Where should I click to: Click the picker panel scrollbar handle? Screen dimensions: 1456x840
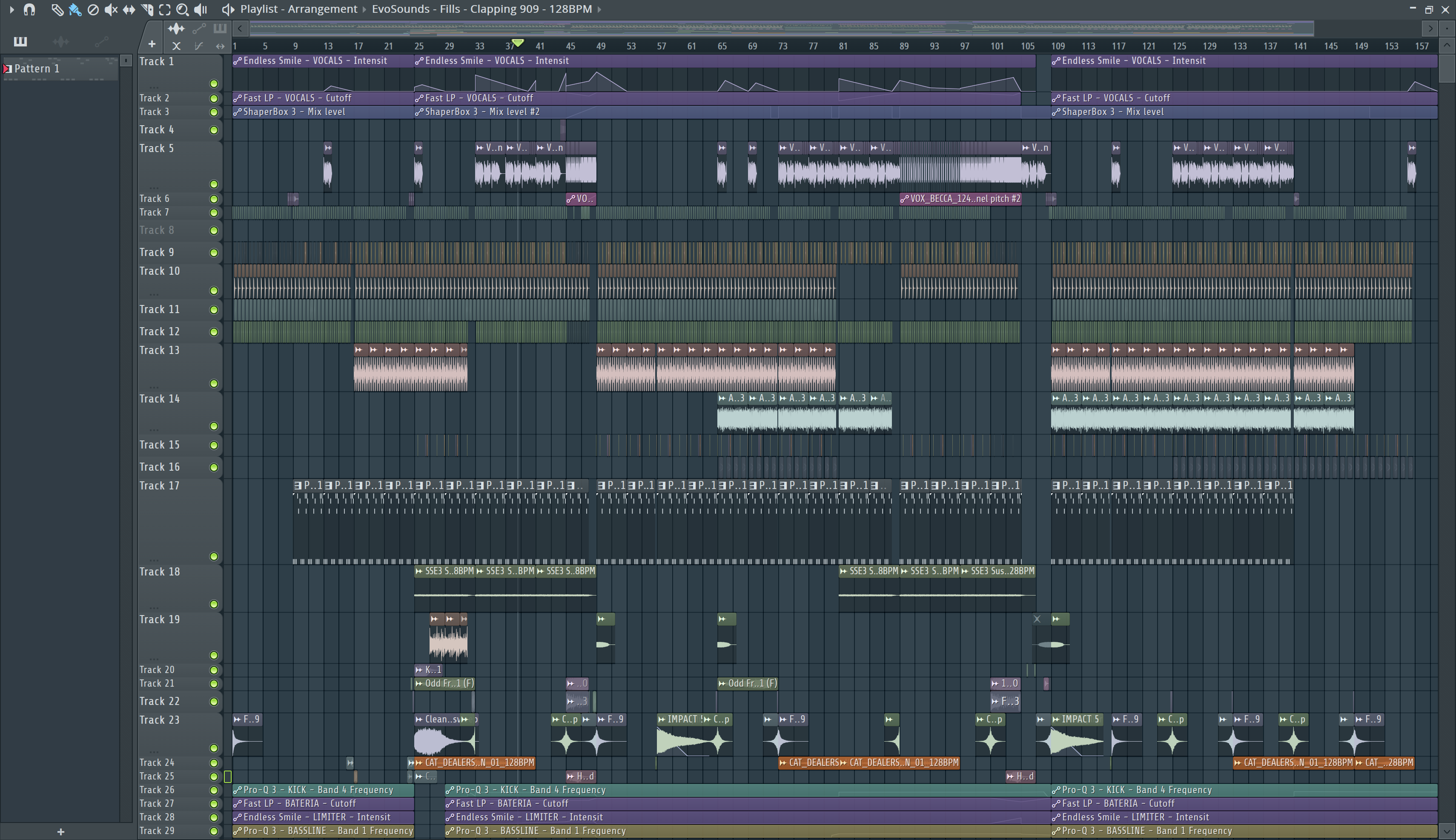pyautogui.click(x=126, y=60)
